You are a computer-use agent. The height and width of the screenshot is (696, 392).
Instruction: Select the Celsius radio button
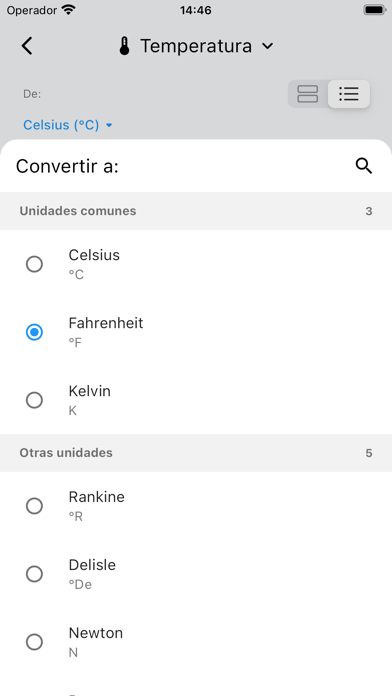click(34, 264)
